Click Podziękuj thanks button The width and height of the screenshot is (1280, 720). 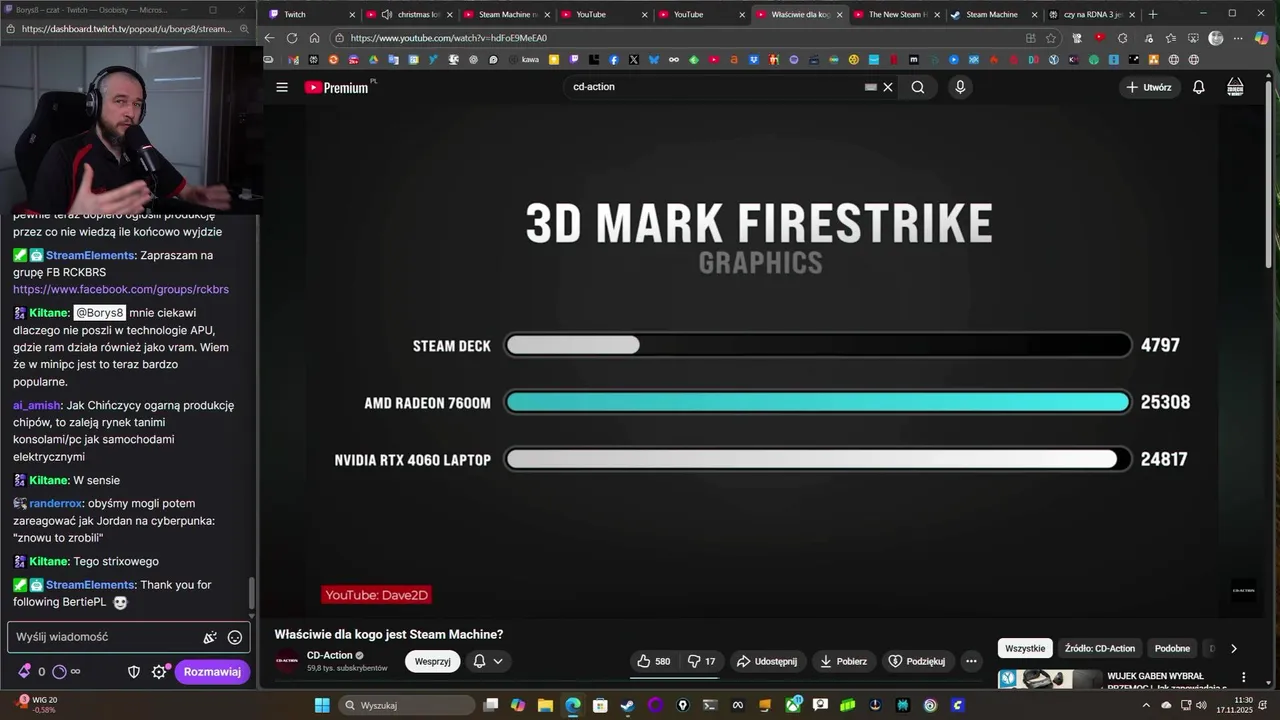(917, 661)
